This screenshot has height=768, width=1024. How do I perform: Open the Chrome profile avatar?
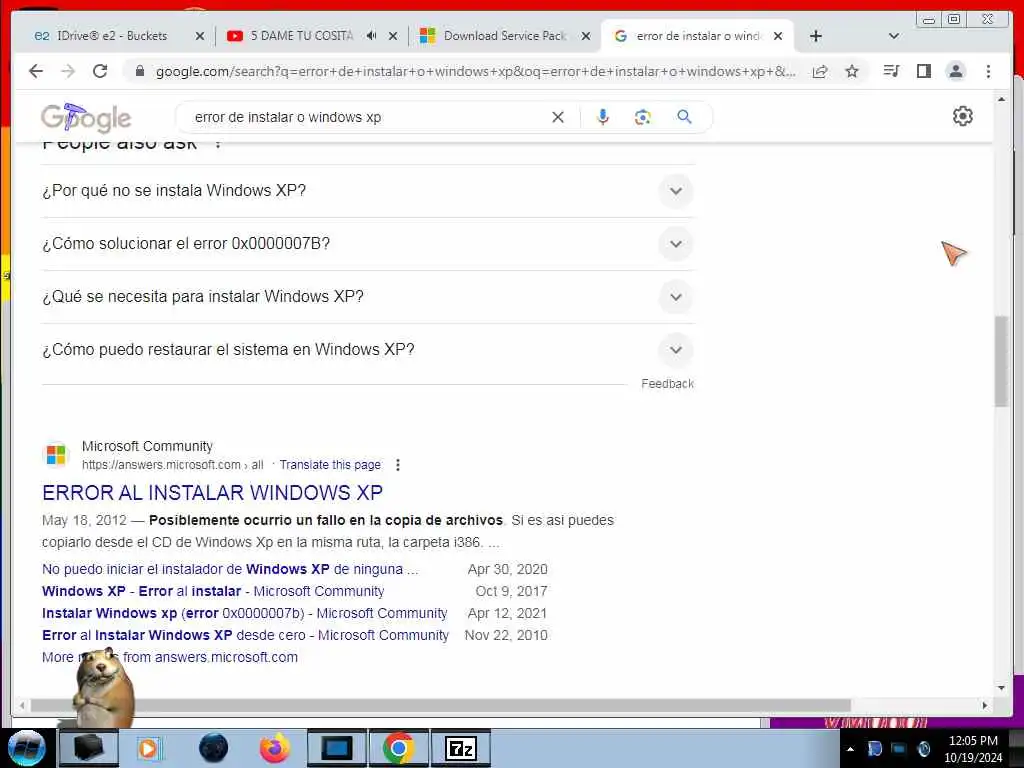click(x=955, y=71)
